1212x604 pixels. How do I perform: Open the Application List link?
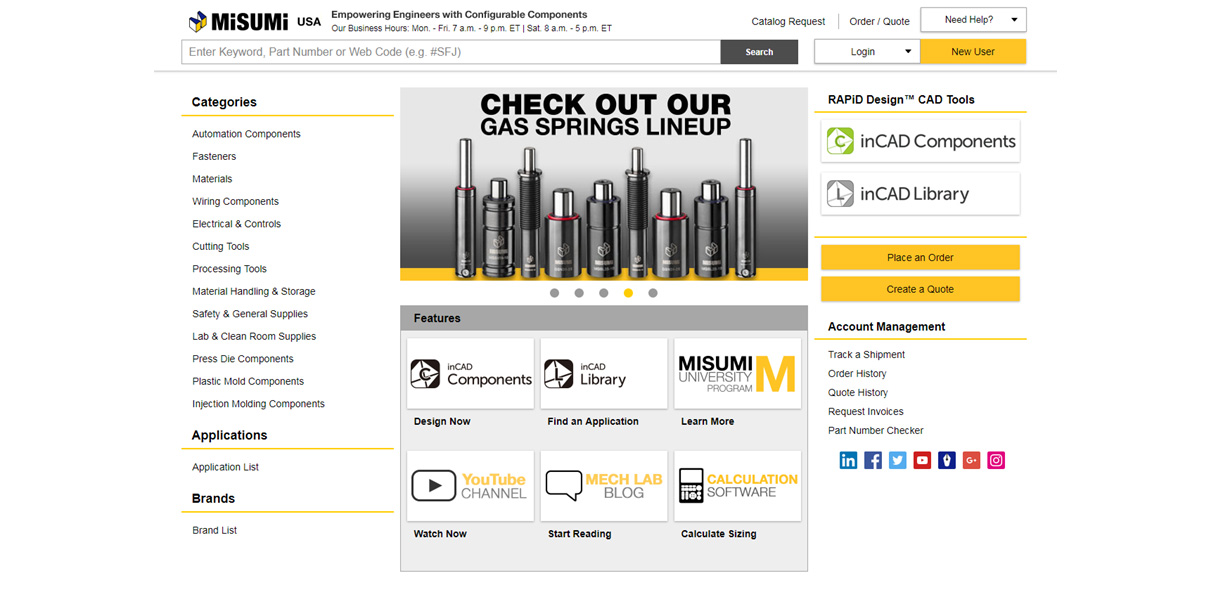225,467
